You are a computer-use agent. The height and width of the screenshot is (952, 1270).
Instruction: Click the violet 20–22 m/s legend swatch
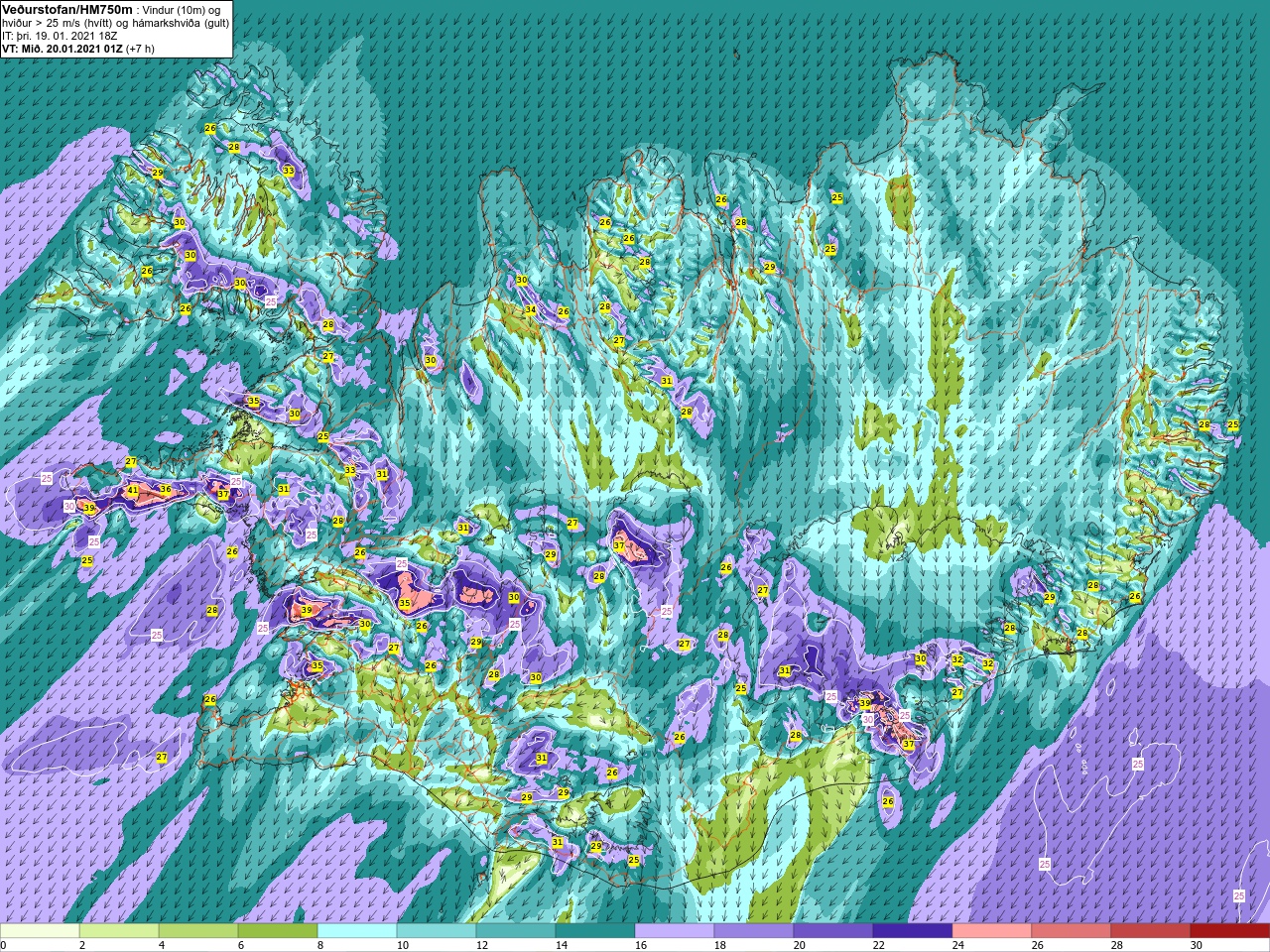click(x=833, y=931)
